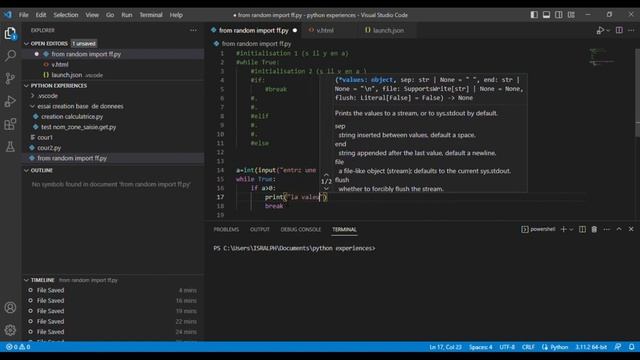Open the Search view in activity bar

10,56
